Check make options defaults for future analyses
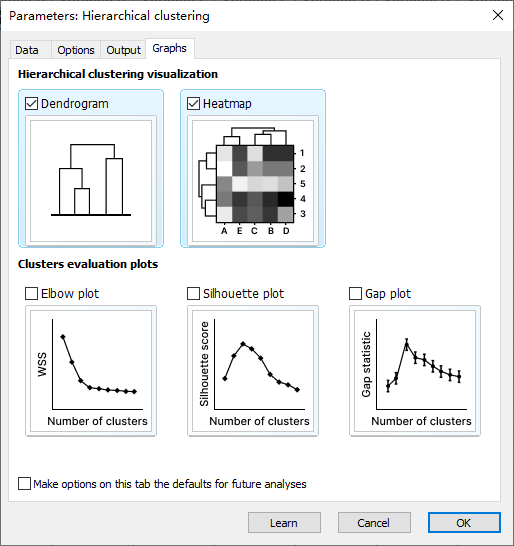Image resolution: width=514 pixels, height=546 pixels. 24,484
